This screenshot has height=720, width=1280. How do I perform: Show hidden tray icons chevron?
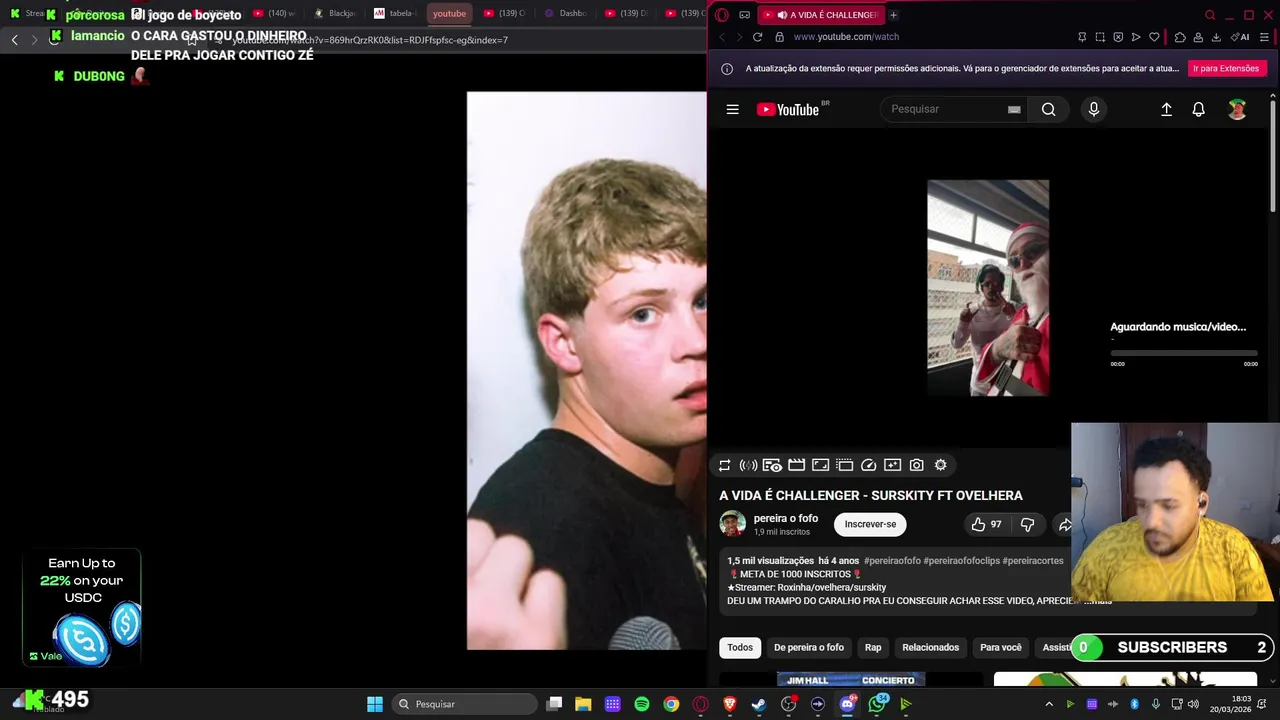point(1048,704)
